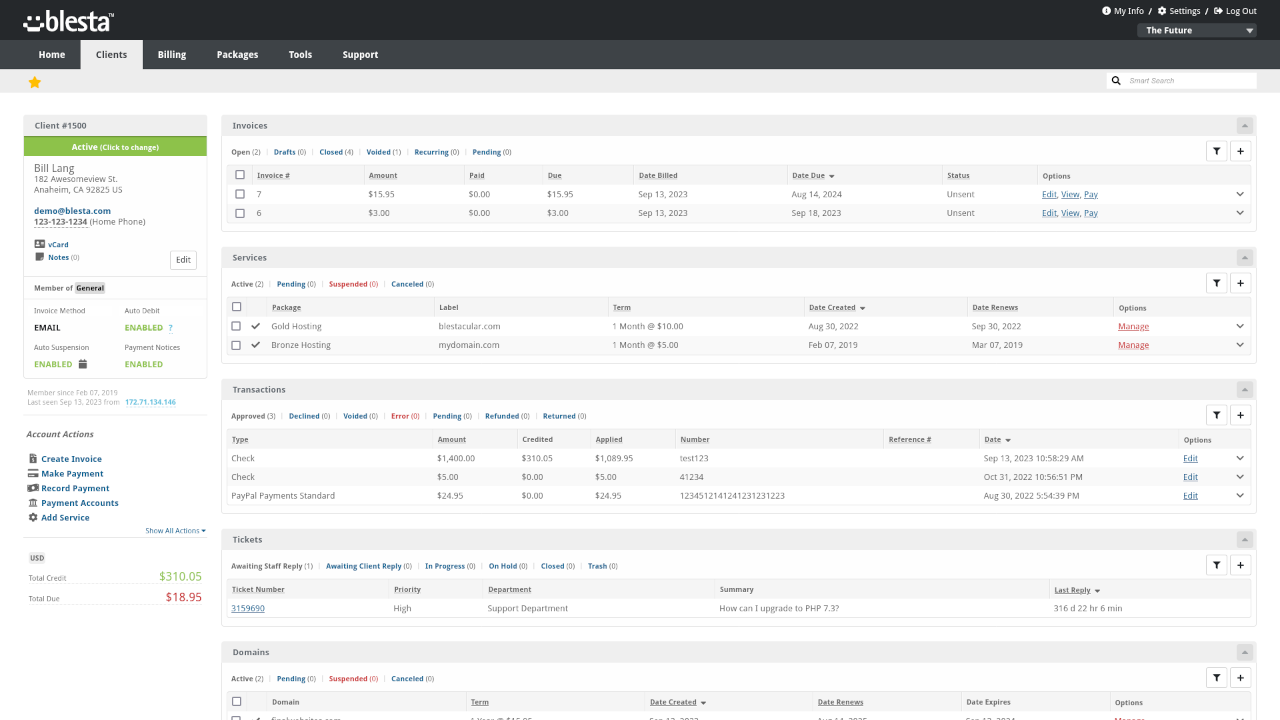Select the Gold Hosting service checkbox

237,326
